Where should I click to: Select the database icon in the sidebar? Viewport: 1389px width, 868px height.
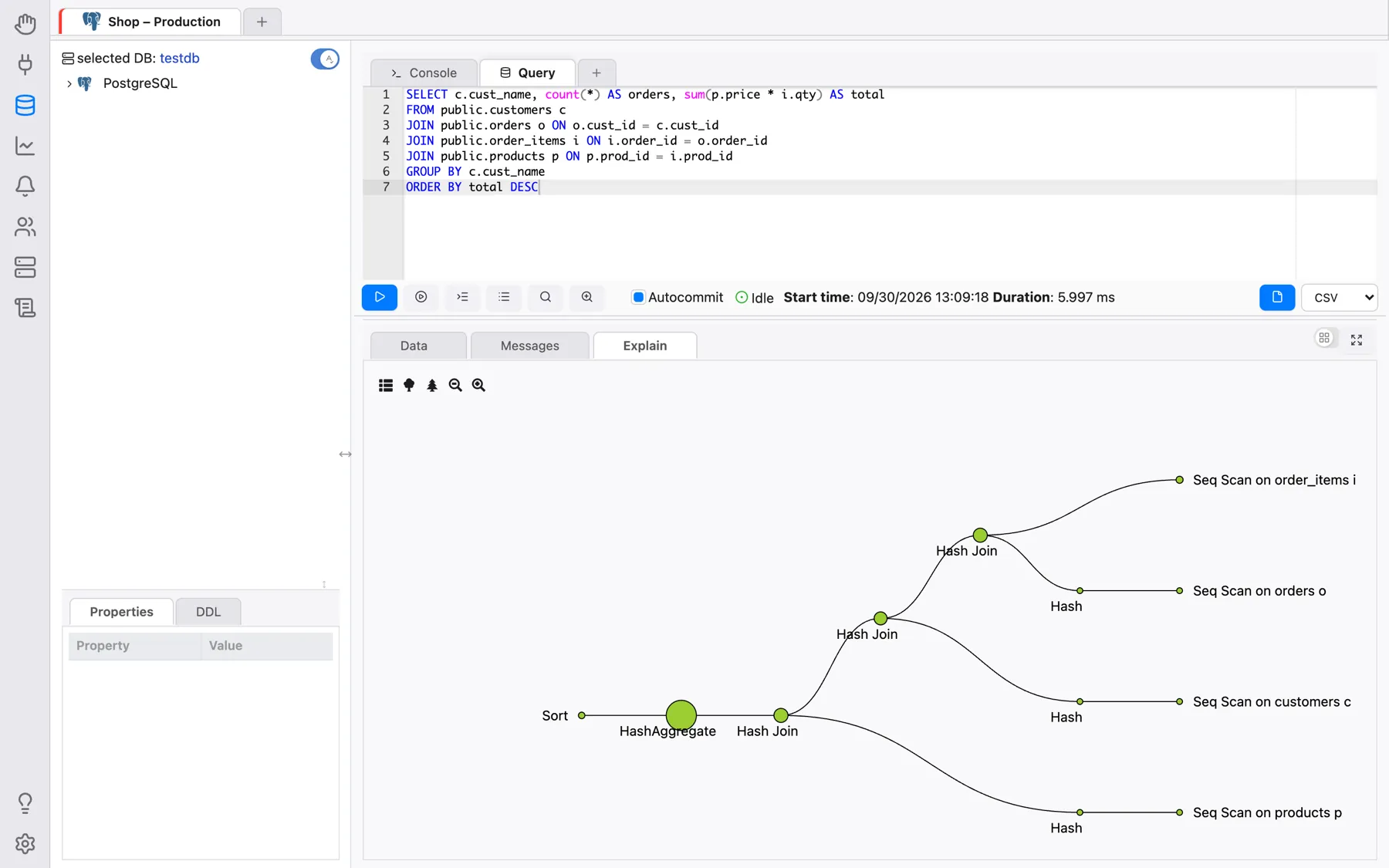tap(25, 105)
